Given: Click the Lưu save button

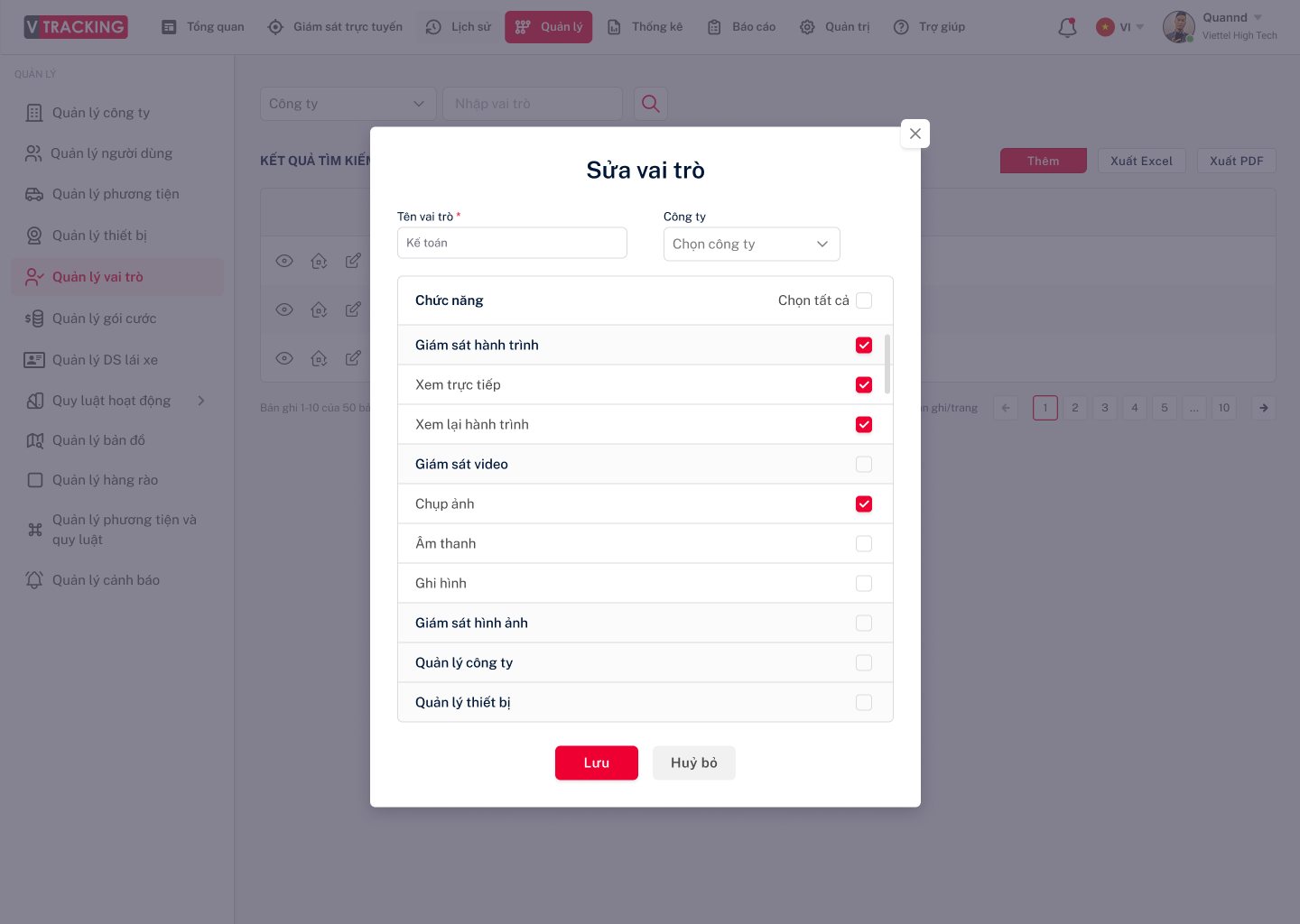Looking at the screenshot, I should [597, 762].
